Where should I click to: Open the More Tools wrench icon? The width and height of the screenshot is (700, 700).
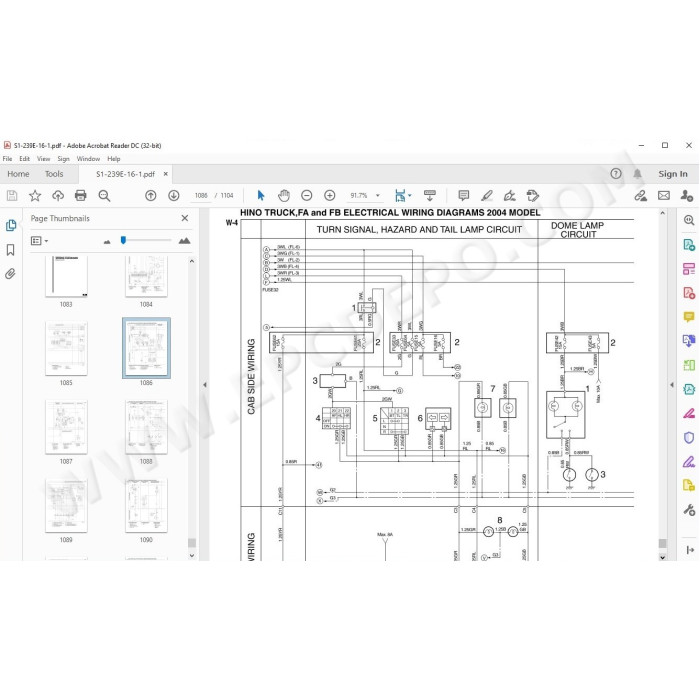coord(689,510)
